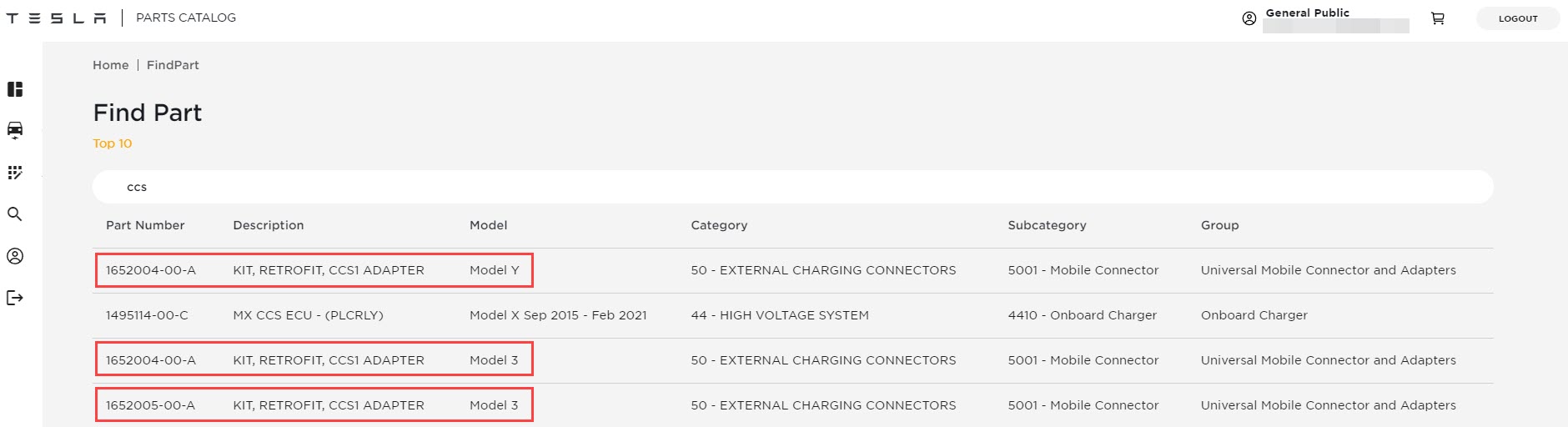Click the Description column header

click(269, 225)
